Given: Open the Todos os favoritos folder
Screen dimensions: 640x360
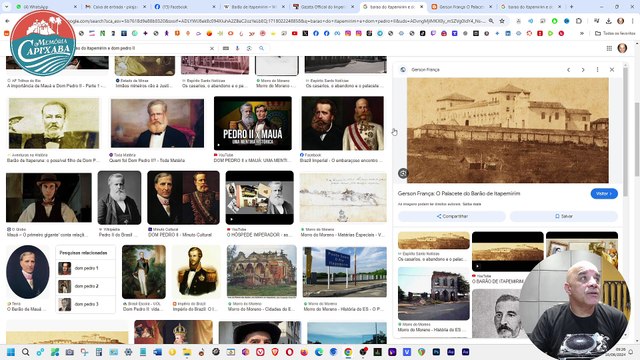Looking at the screenshot, I should click(615, 33).
